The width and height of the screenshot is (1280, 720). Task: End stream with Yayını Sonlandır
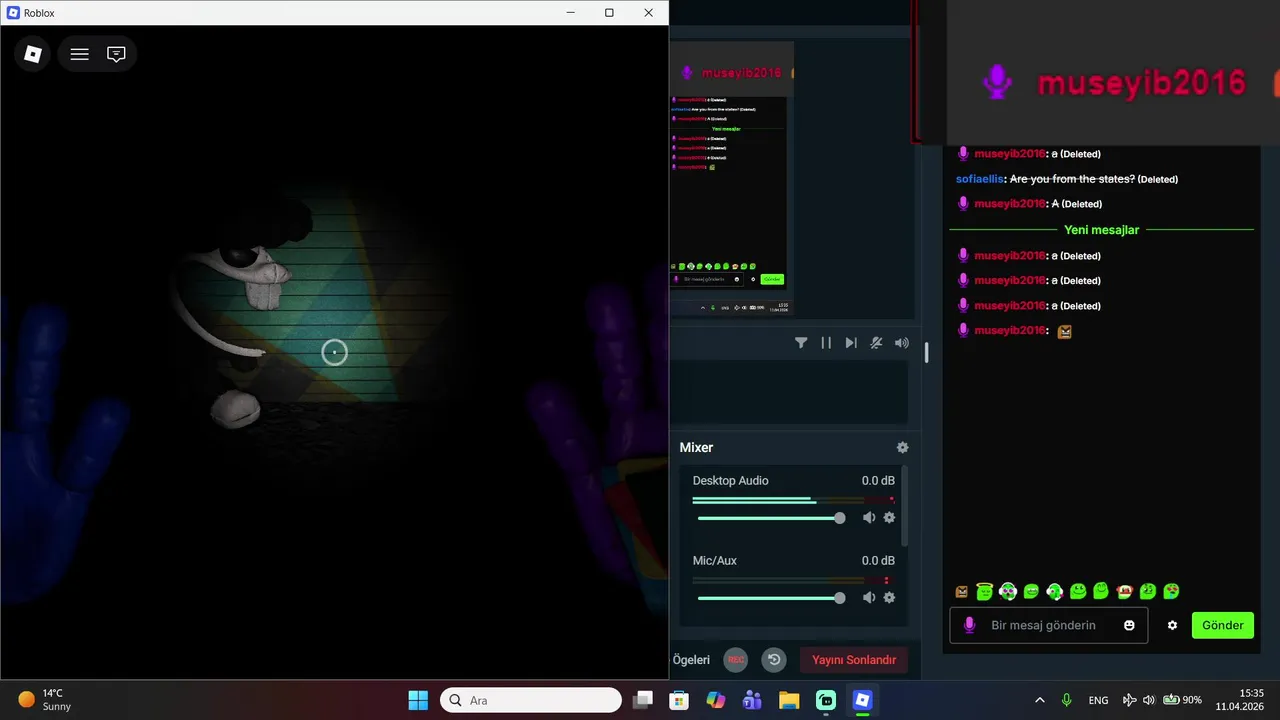coord(854,660)
